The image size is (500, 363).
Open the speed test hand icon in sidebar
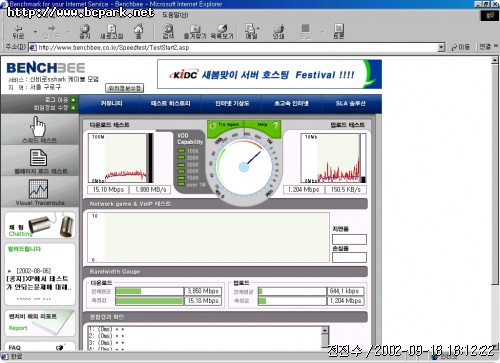coord(39,129)
